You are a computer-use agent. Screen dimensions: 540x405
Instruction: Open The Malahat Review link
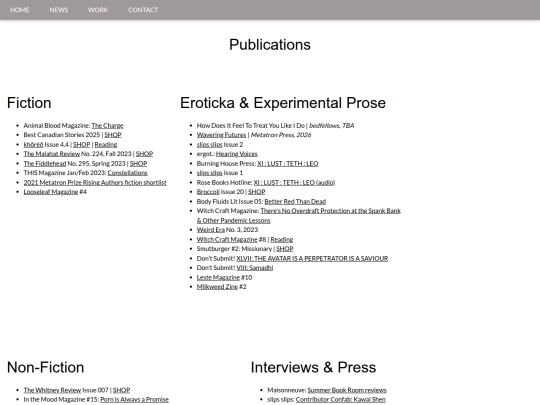point(52,154)
